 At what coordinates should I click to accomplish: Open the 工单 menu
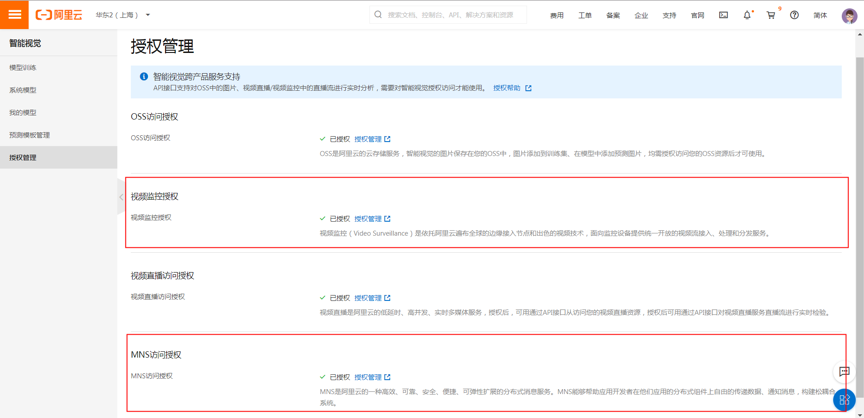coord(585,15)
